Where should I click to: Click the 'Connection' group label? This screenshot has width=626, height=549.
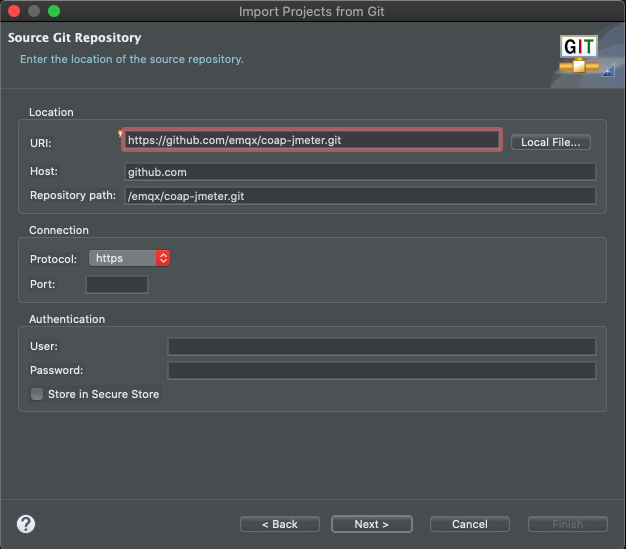pos(59,230)
